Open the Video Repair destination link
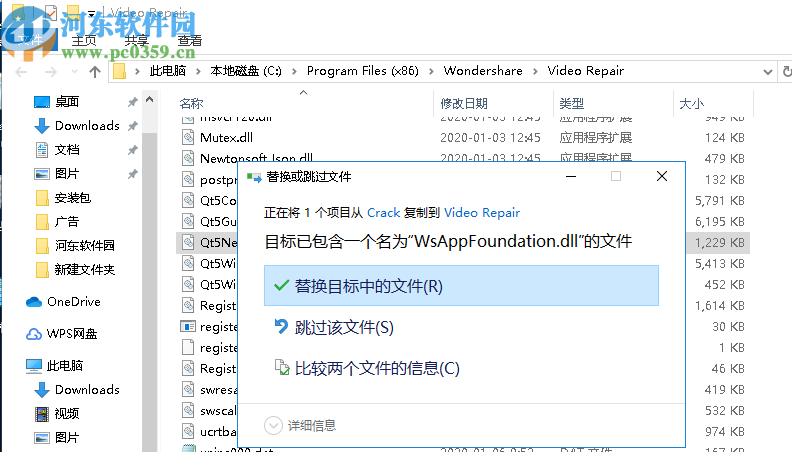The height and width of the screenshot is (452, 792). point(482,213)
